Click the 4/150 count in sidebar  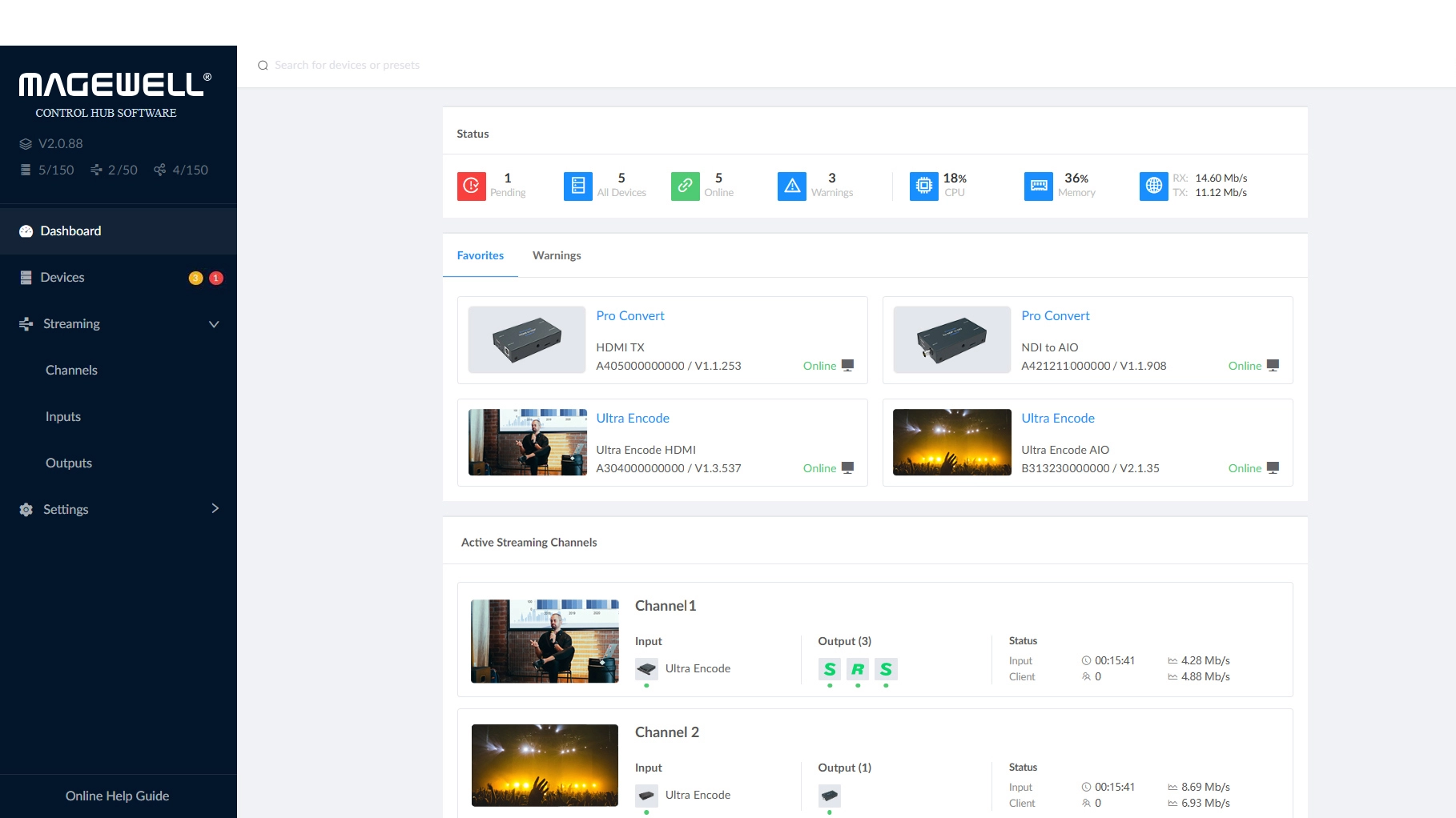pyautogui.click(x=181, y=170)
